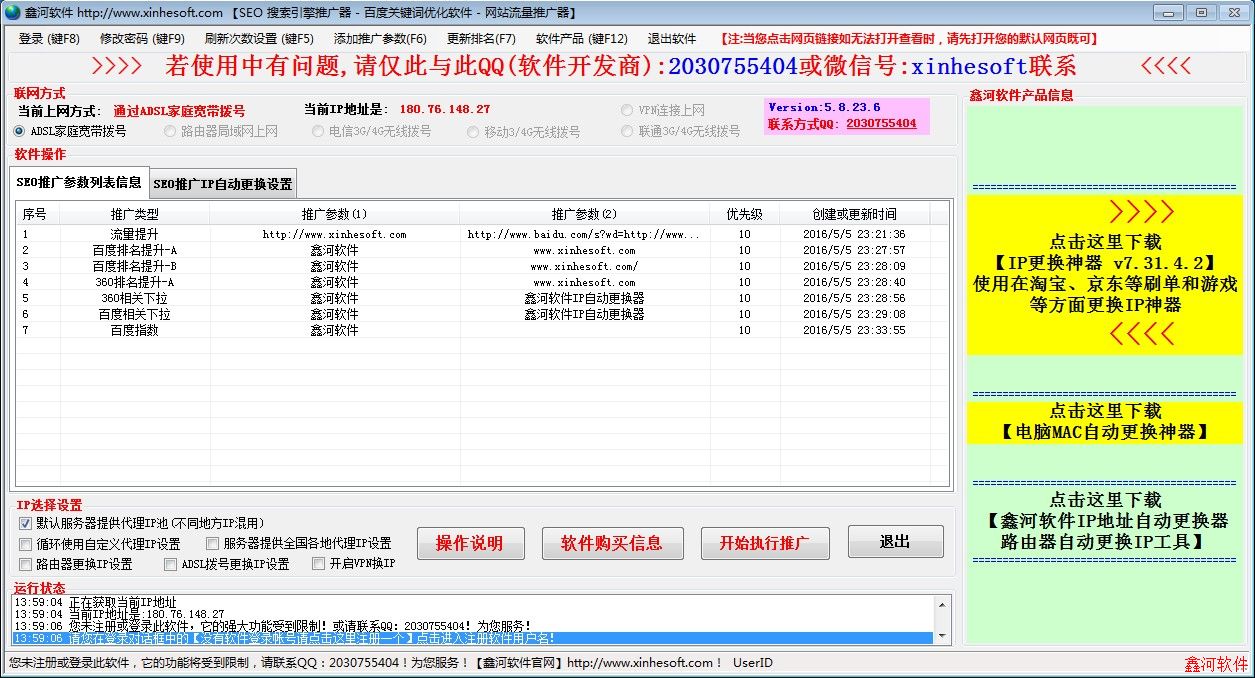This screenshot has height=678, width=1255.
Task: Enable 路由器更换IP设置 checkbox
Action: [25, 564]
